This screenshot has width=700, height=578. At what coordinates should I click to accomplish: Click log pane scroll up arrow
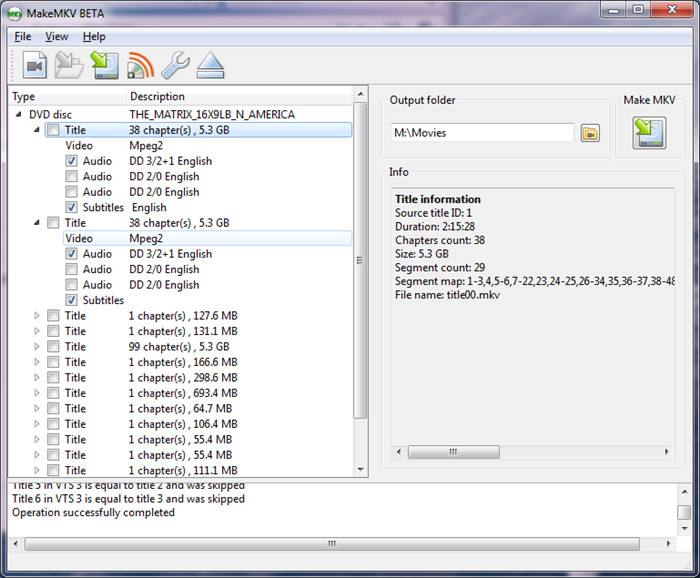(684, 492)
